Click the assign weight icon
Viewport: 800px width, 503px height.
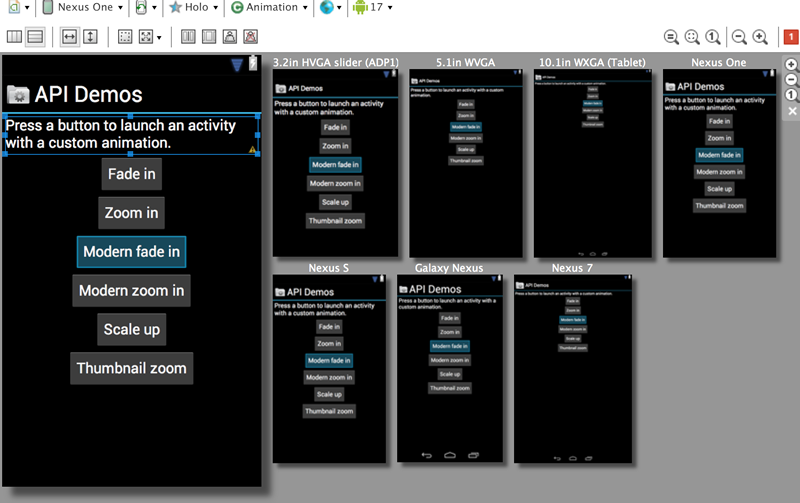click(230, 37)
